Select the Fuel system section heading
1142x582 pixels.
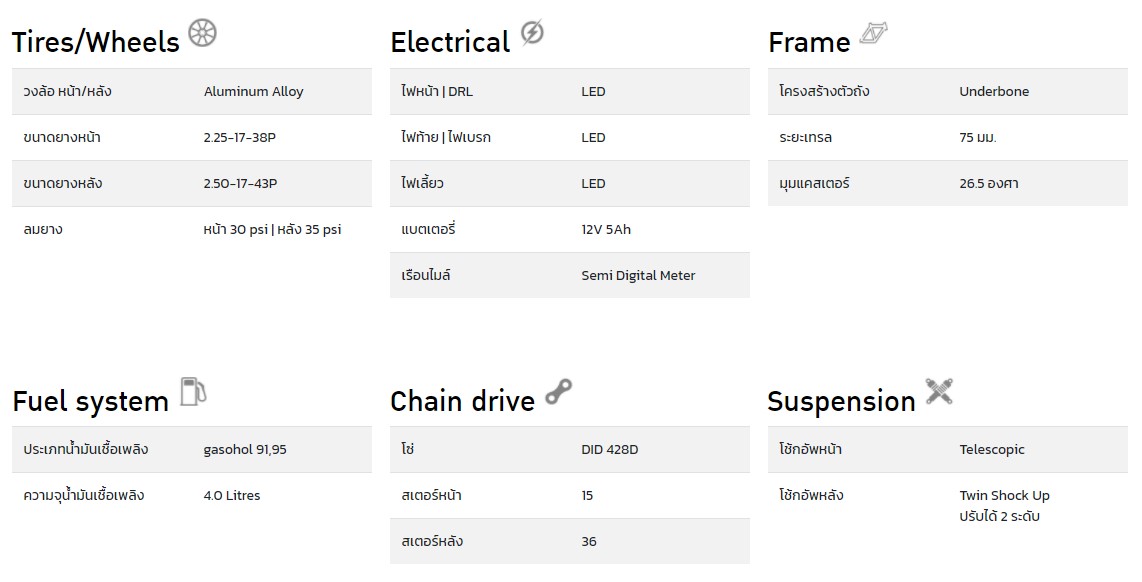coord(90,401)
